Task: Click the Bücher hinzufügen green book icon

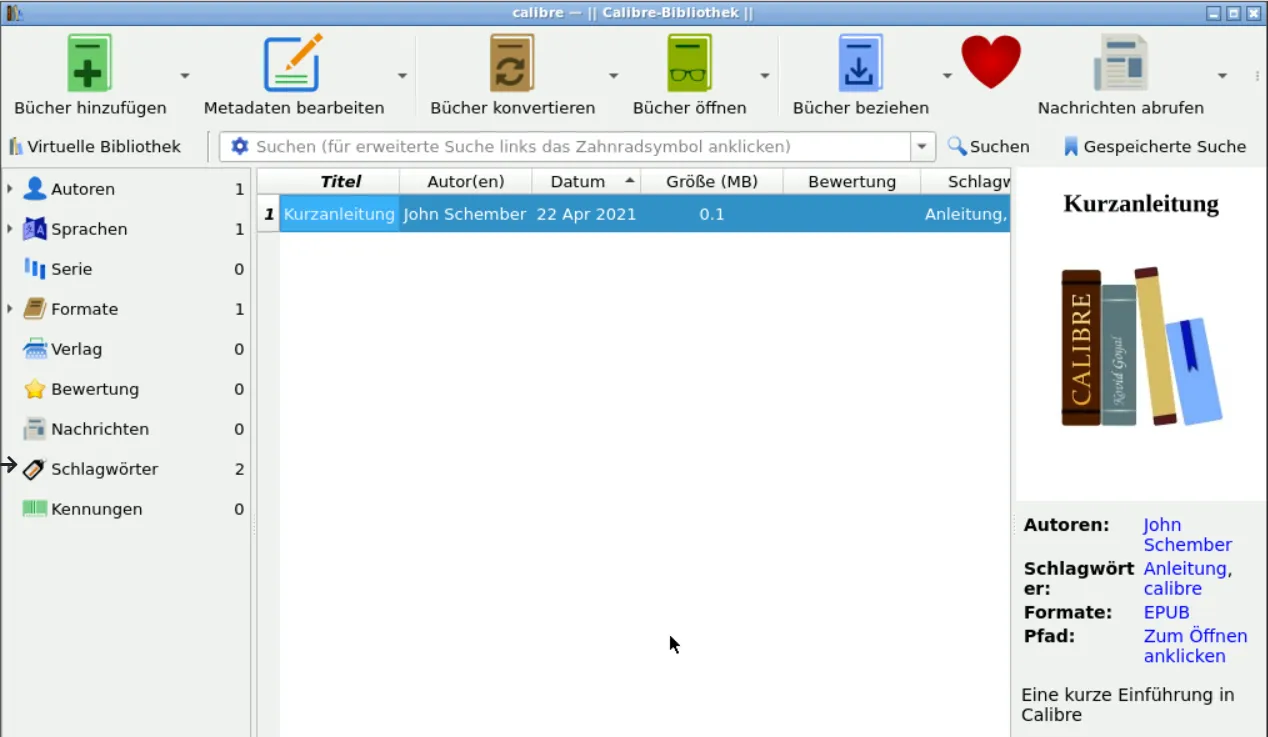Action: (89, 63)
